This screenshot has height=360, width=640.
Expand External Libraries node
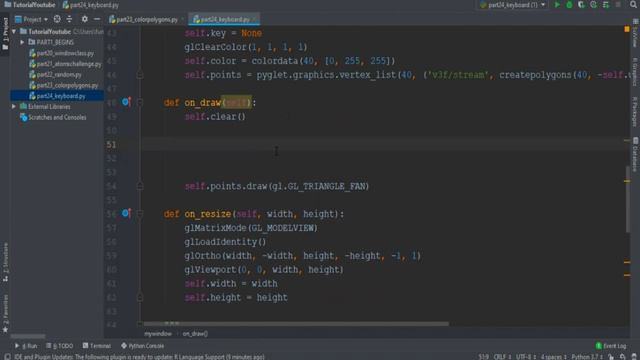[14, 107]
